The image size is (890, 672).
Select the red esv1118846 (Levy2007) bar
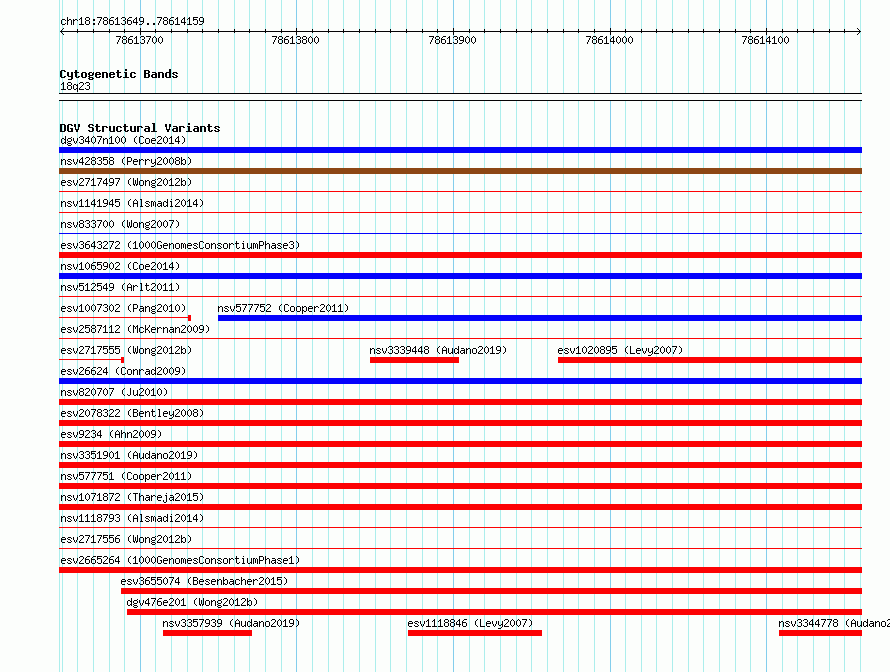(475, 633)
